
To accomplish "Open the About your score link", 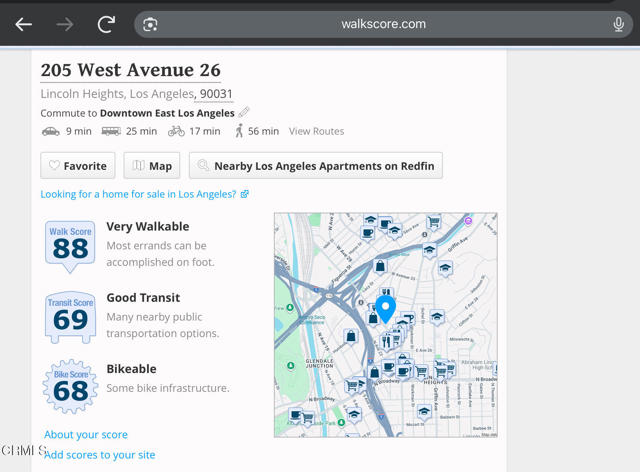I will 86,435.
